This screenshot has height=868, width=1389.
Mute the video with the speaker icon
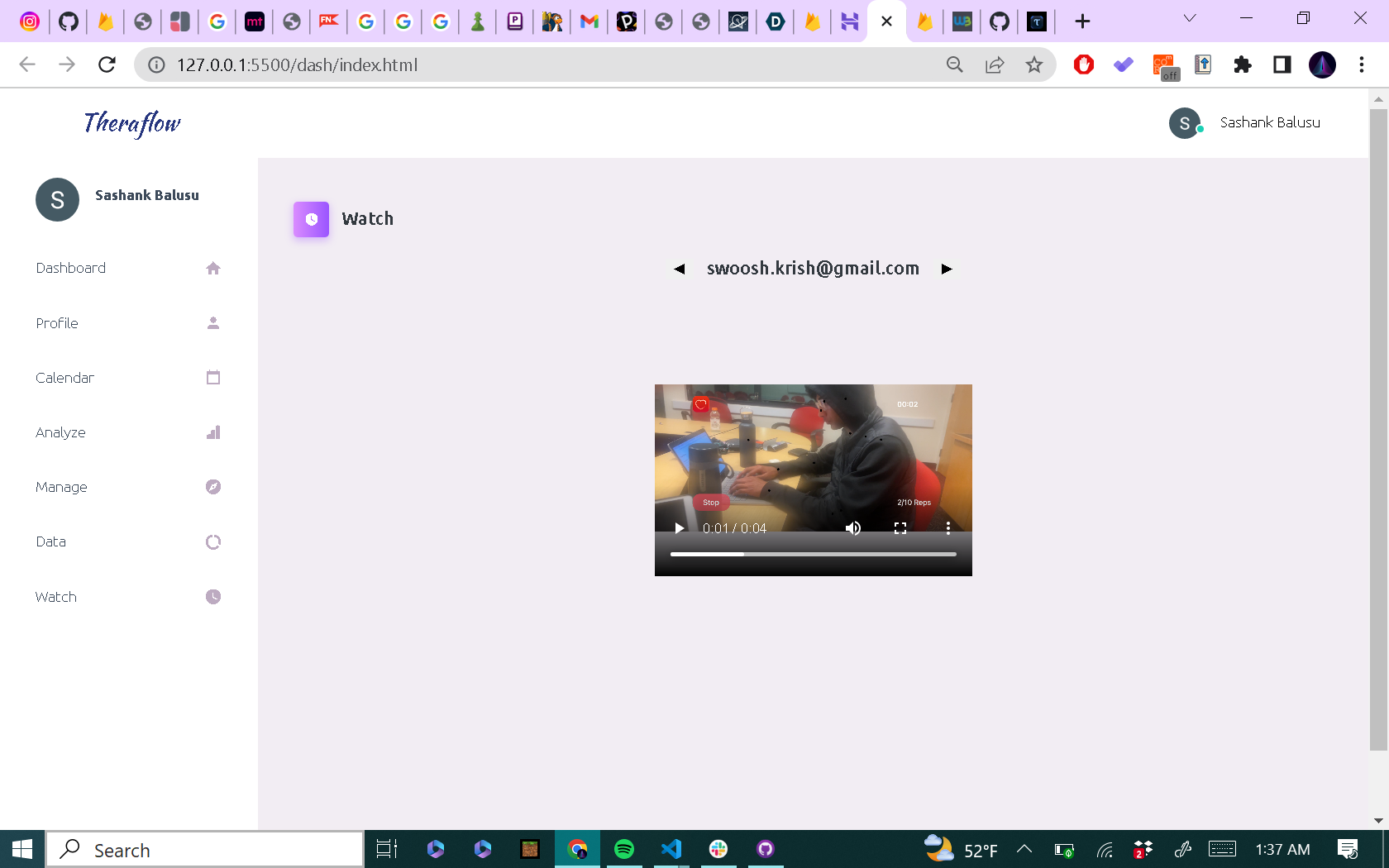tap(853, 528)
